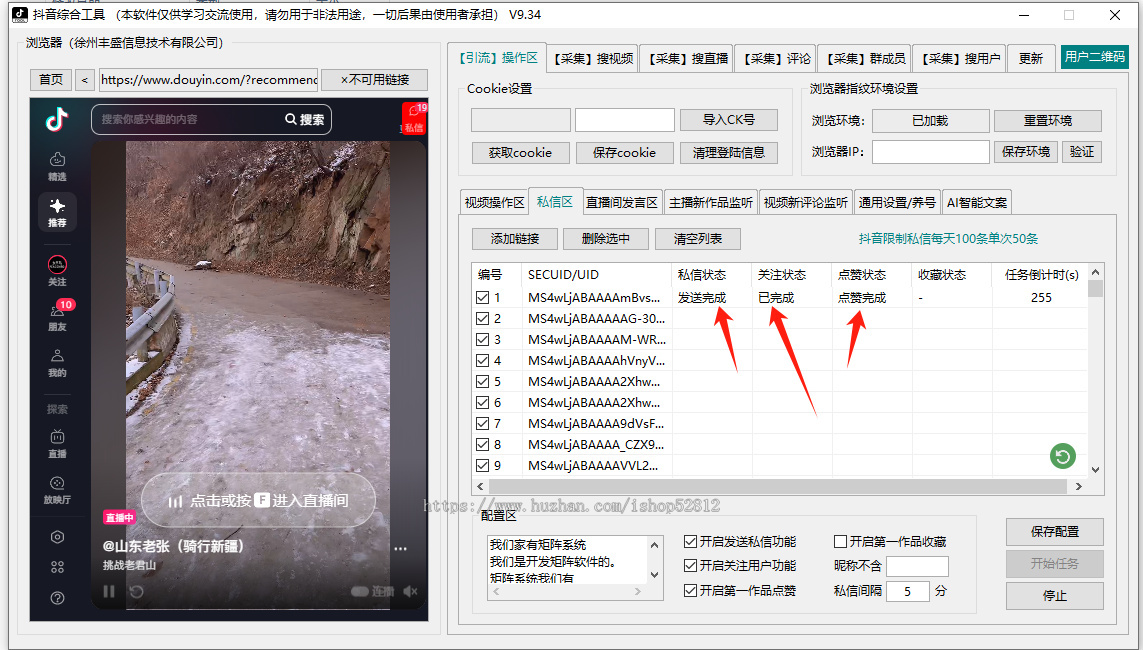Switch to the 【采集】搜直播 tab
This screenshot has width=1143, height=650.
(687, 58)
